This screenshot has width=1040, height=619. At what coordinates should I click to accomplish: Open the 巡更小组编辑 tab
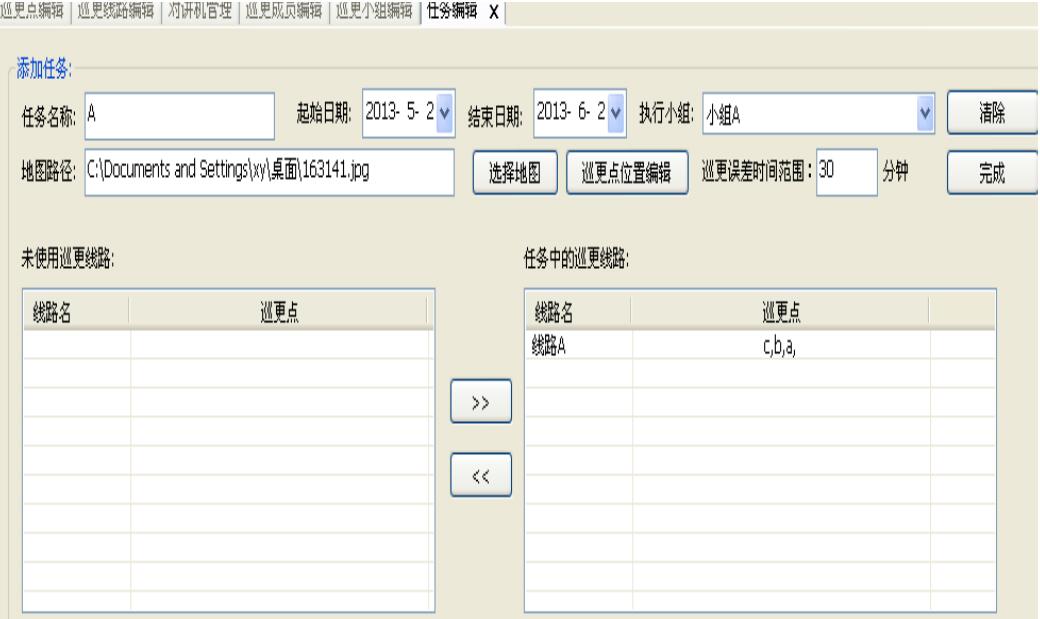coord(374,11)
